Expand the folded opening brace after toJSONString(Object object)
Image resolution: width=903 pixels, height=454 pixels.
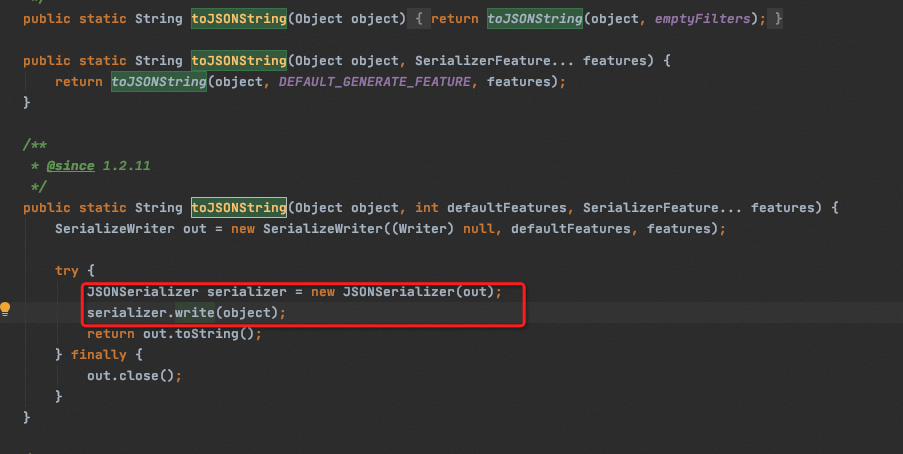419,19
